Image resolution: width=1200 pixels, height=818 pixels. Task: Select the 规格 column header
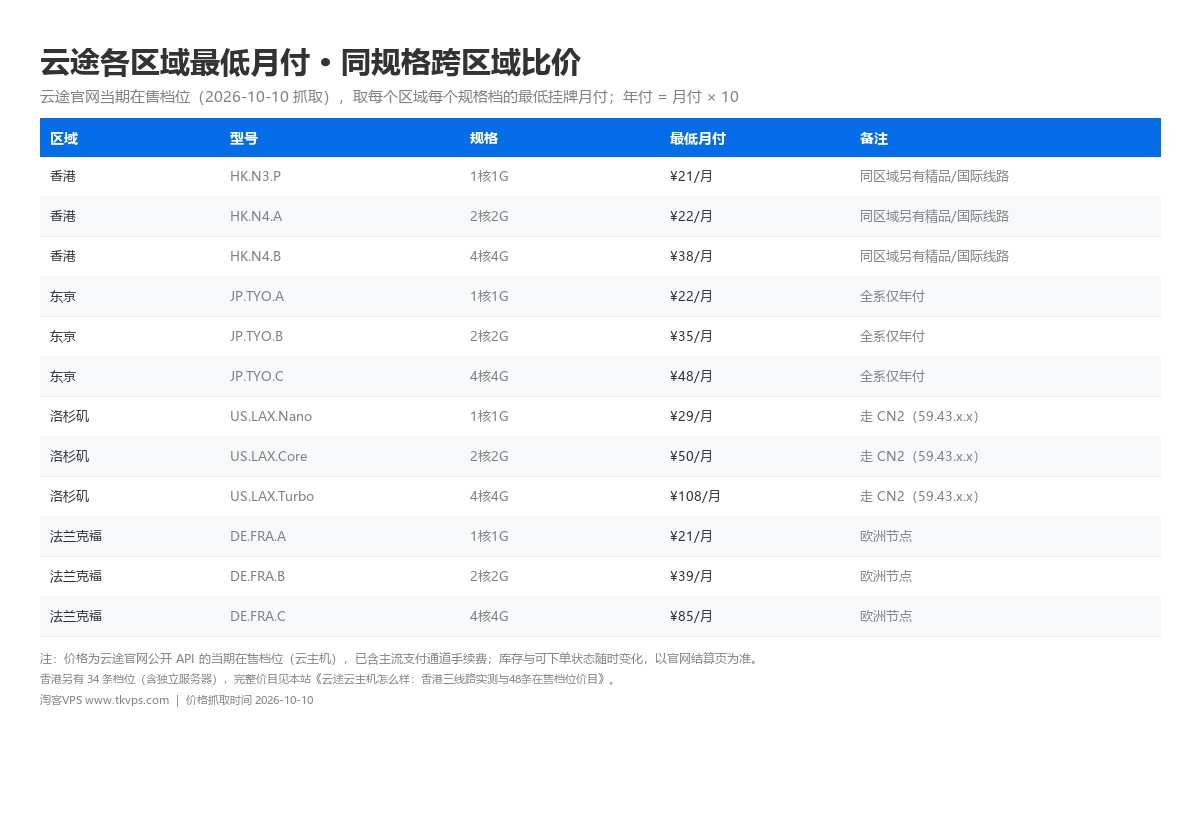pos(484,138)
